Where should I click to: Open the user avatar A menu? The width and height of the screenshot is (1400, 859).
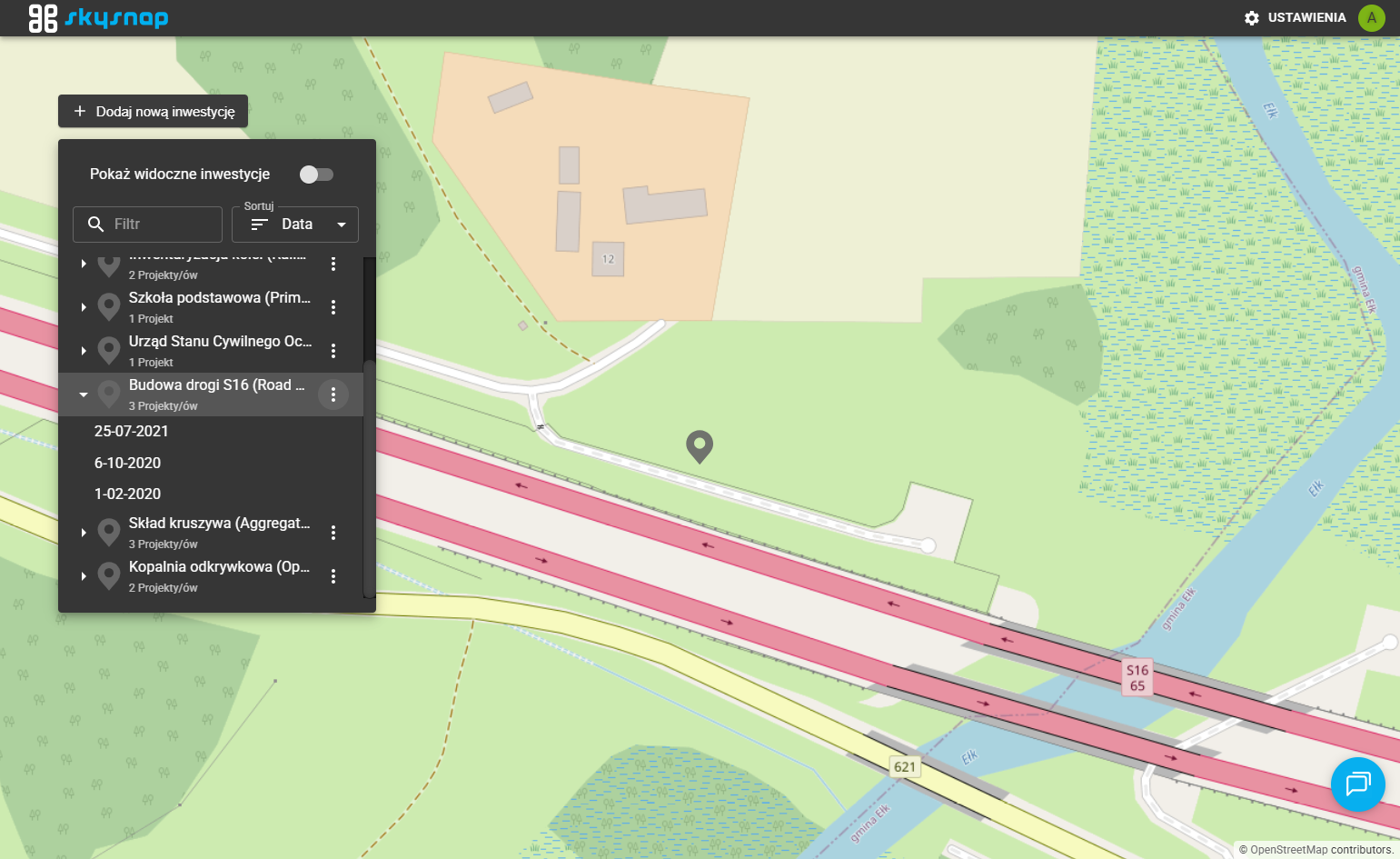pyautogui.click(x=1371, y=17)
